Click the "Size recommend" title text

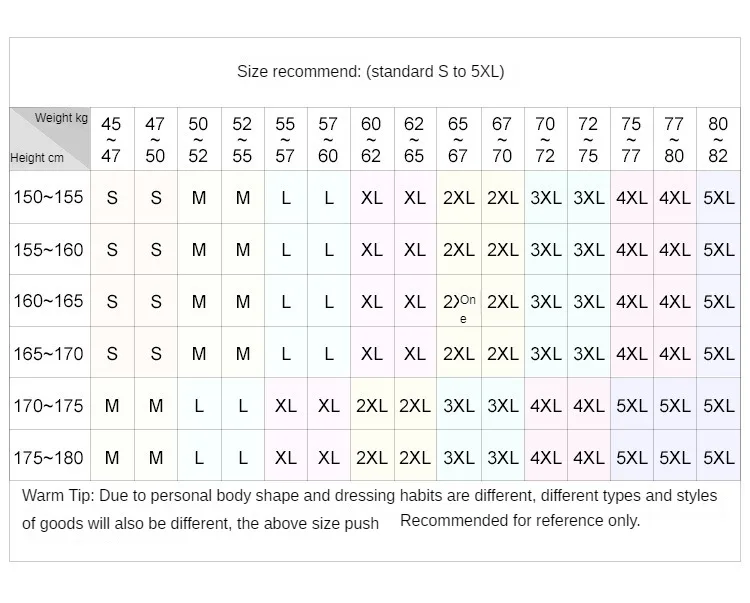pos(371,71)
